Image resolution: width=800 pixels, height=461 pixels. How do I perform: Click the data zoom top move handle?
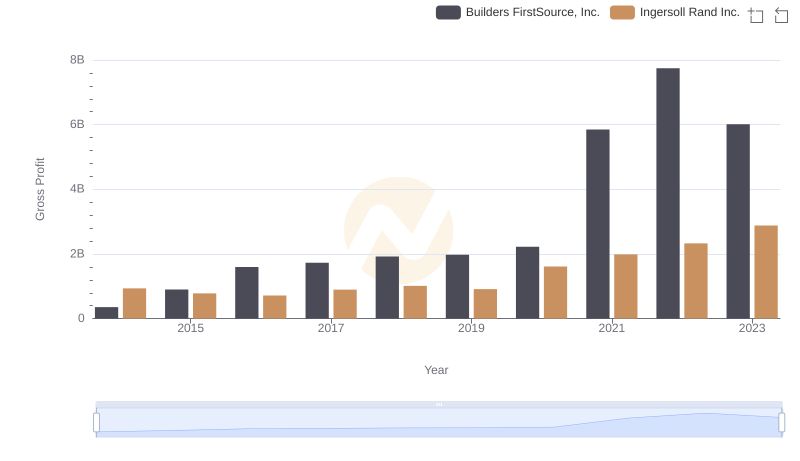(439, 404)
